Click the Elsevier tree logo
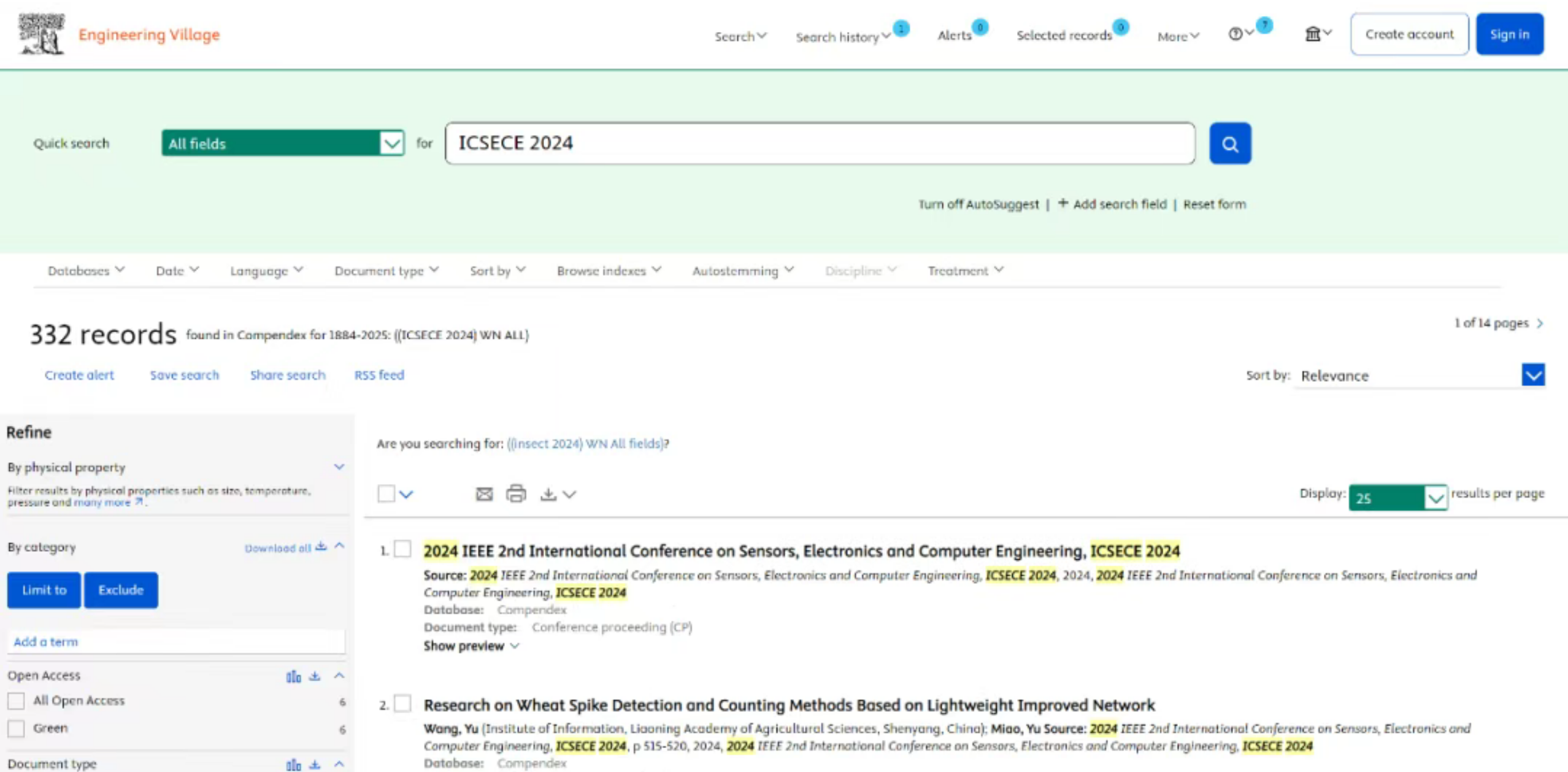Viewport: 1568px width, 772px height. (x=41, y=34)
